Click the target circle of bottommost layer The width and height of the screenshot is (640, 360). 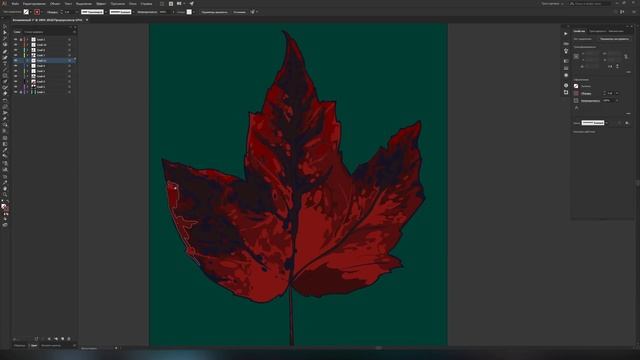click(69, 92)
